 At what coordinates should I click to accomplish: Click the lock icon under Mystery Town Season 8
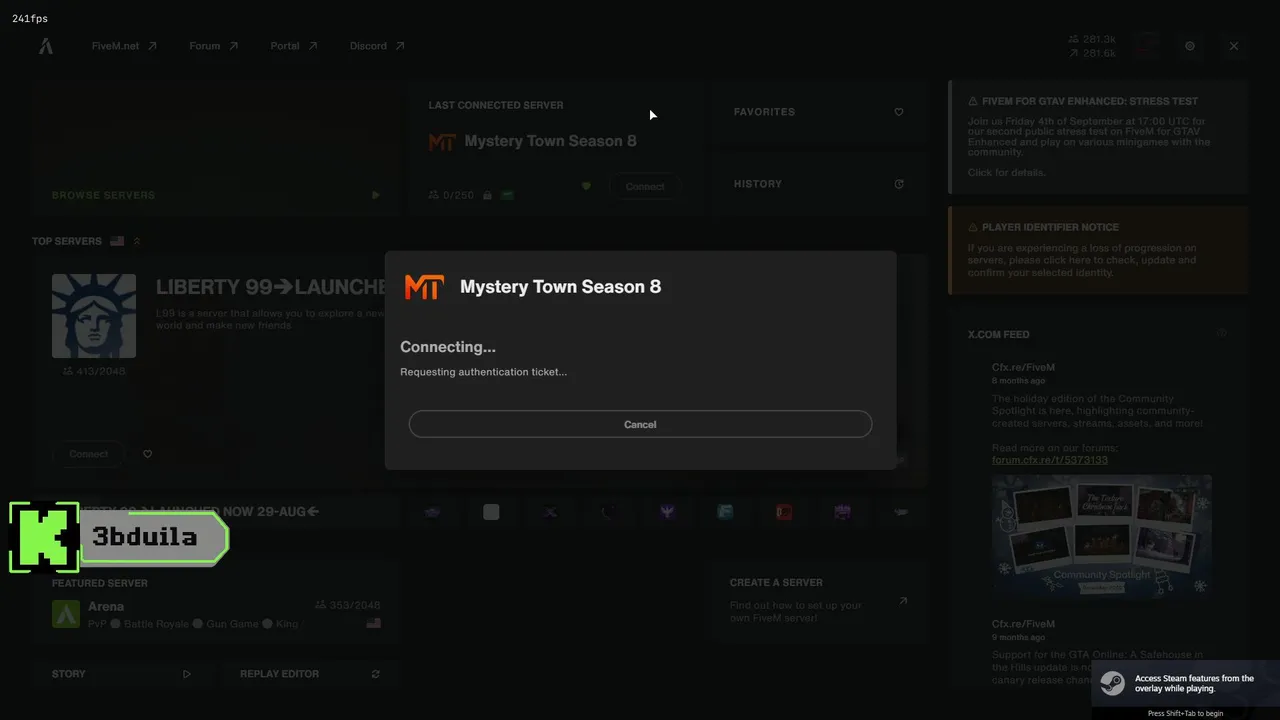[x=487, y=195]
